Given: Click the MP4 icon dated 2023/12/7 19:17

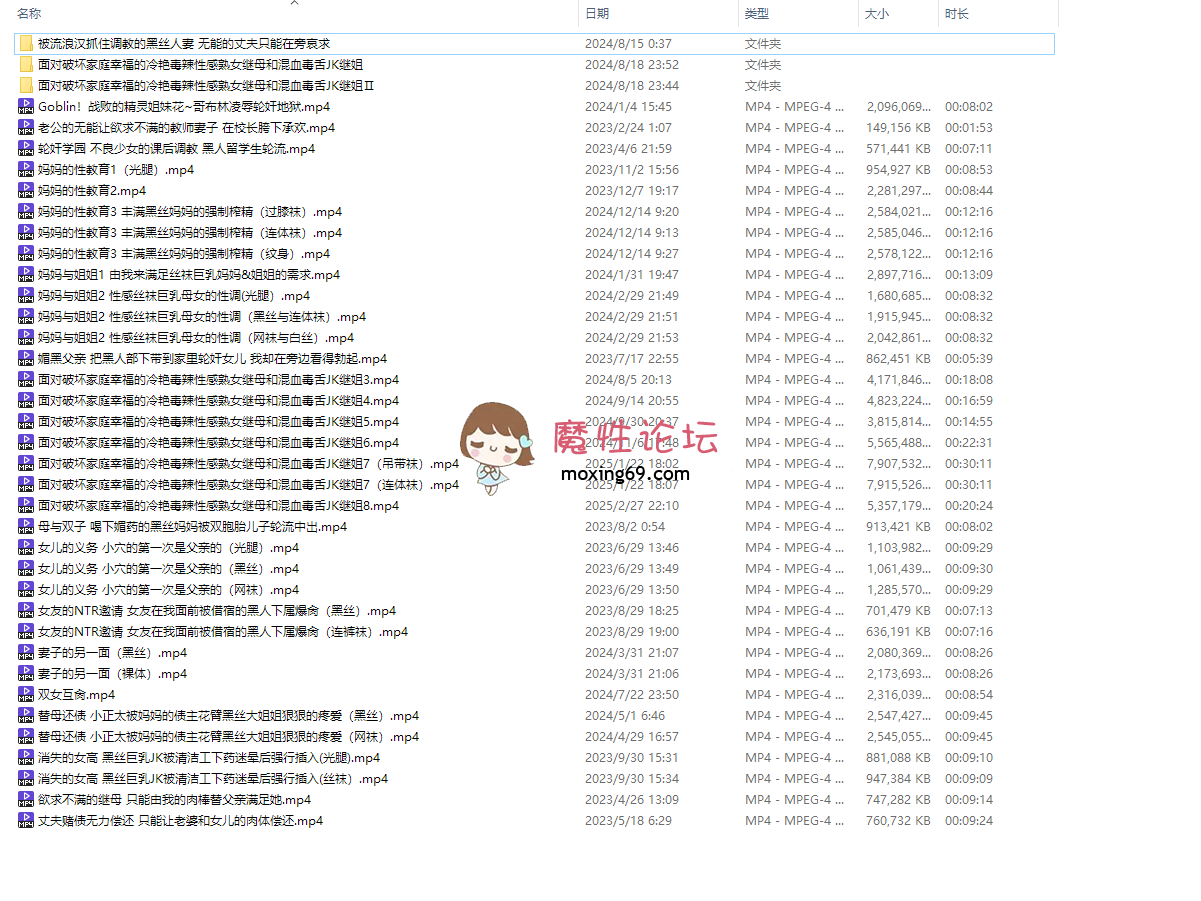Looking at the screenshot, I should (26, 191).
